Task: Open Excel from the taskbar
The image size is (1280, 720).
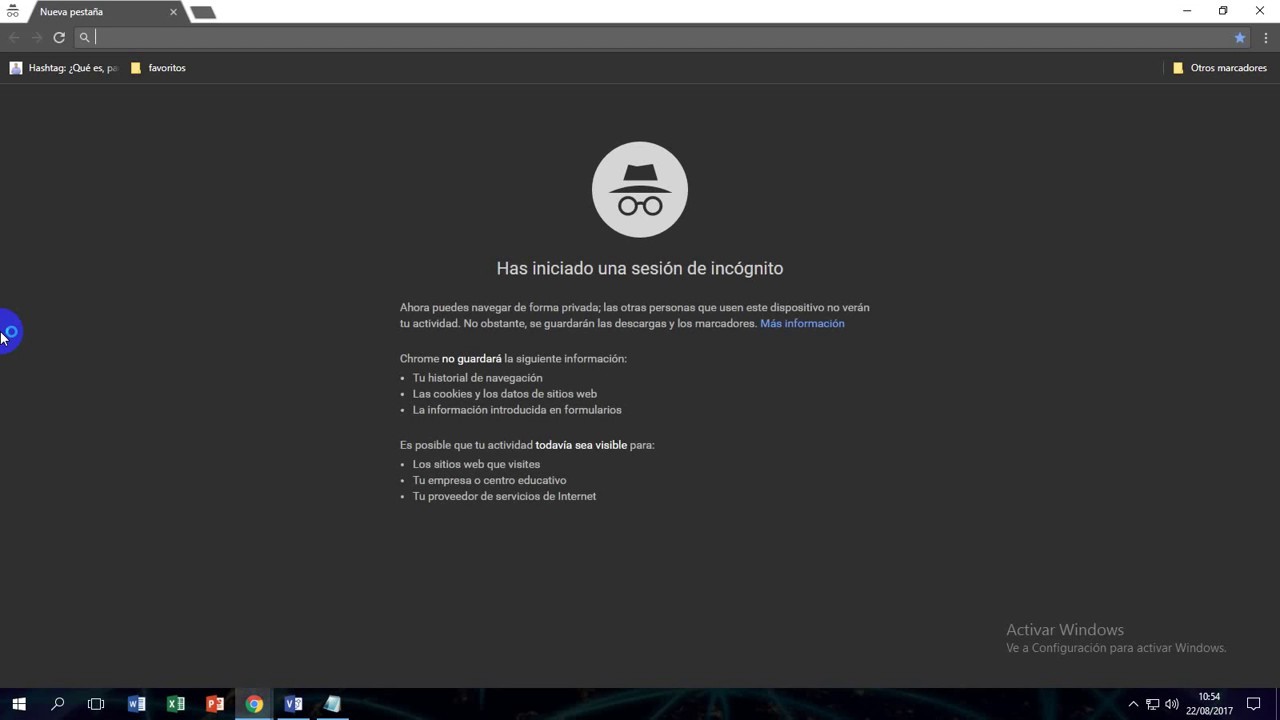Action: point(176,704)
